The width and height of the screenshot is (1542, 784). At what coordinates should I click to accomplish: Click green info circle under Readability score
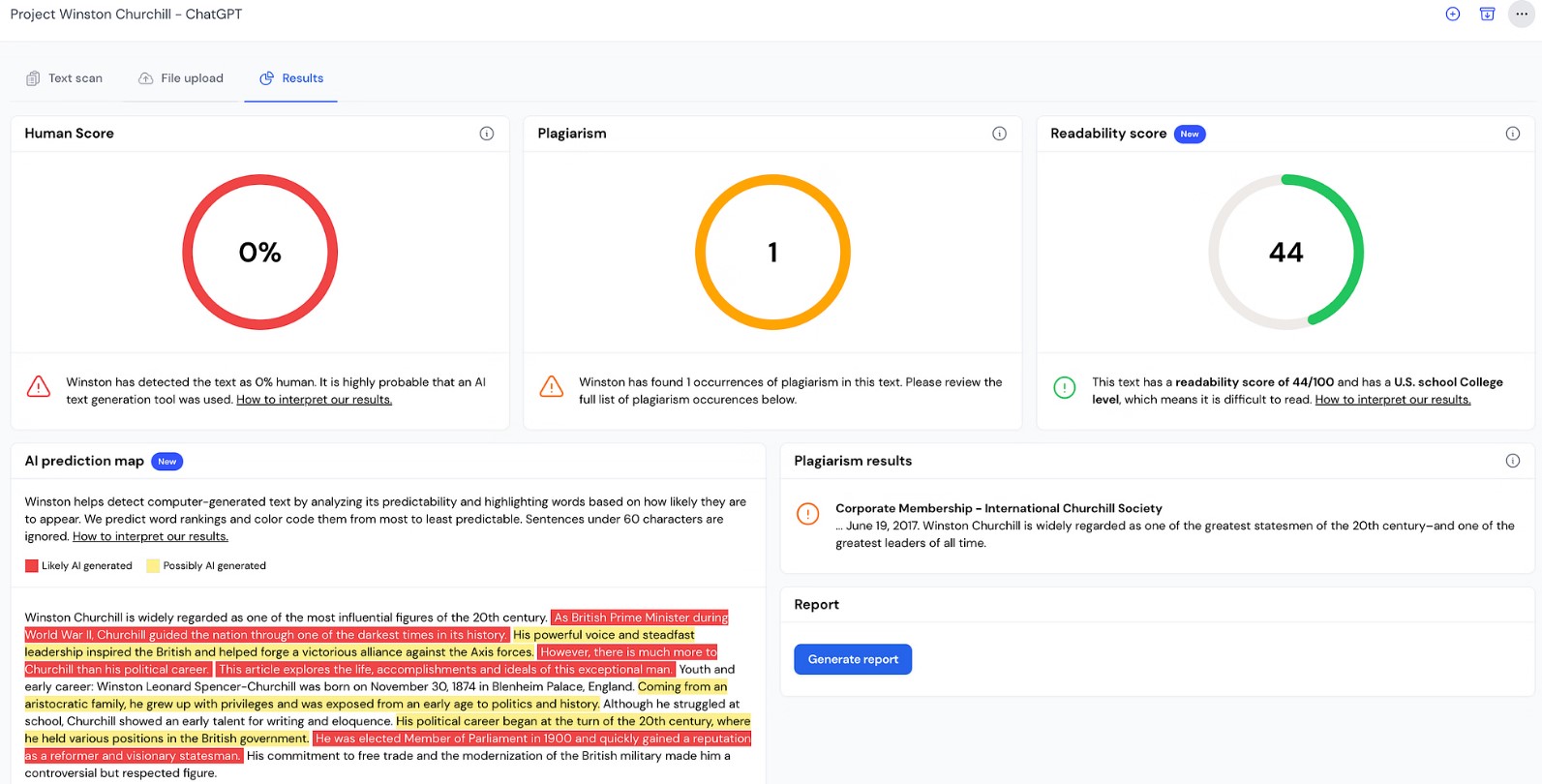click(x=1064, y=388)
